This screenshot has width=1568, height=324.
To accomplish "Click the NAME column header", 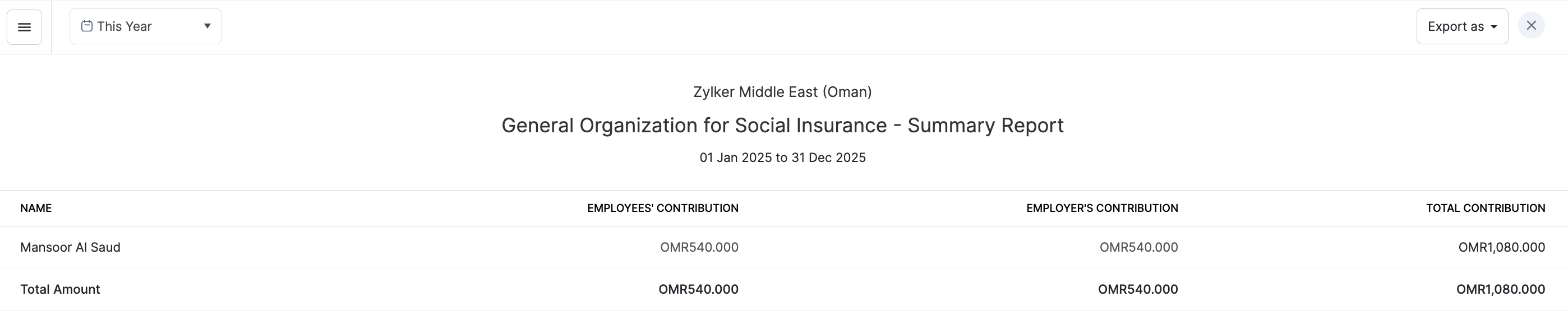I will pyautogui.click(x=36, y=208).
